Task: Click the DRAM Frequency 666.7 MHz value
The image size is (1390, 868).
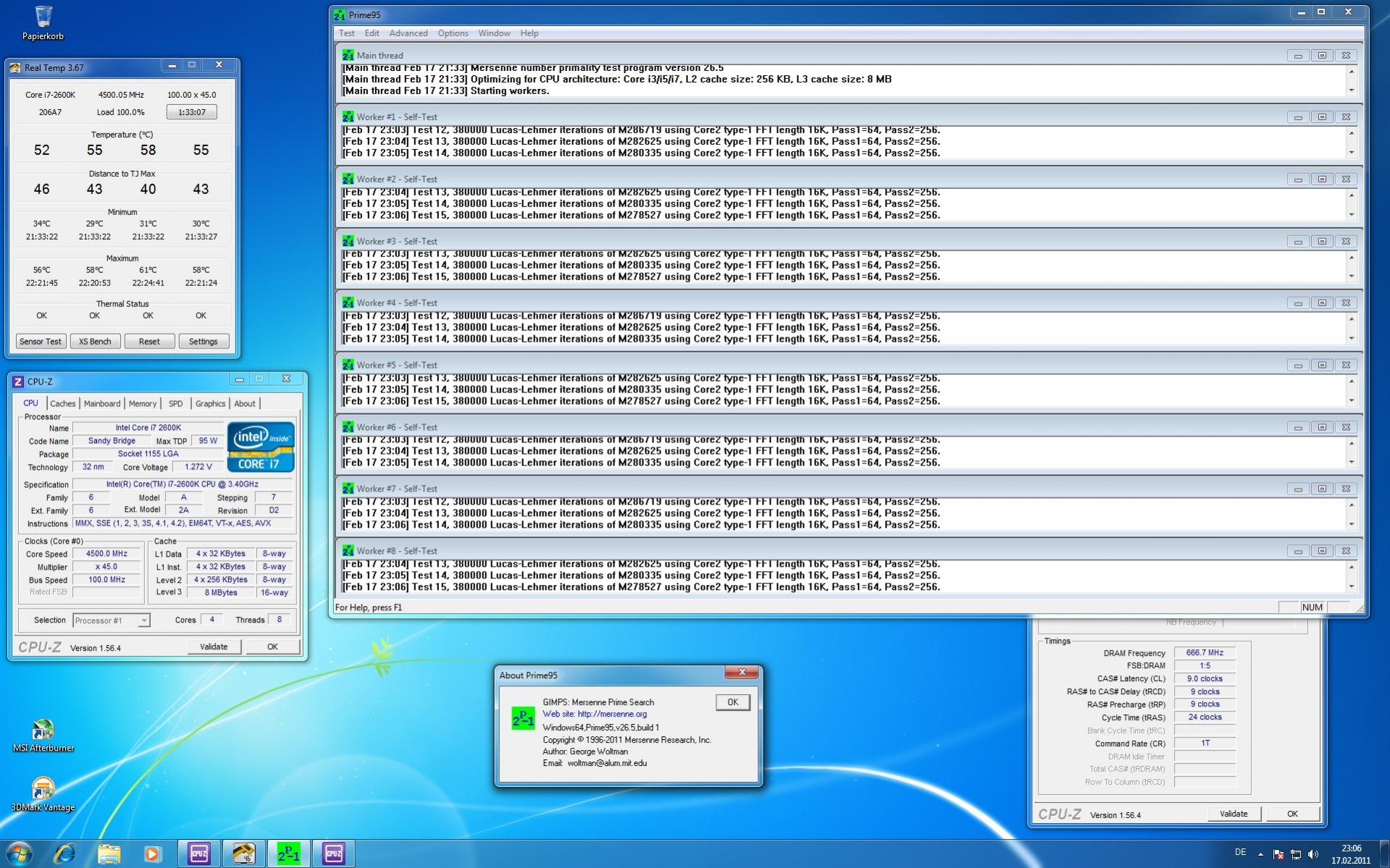Action: tap(1205, 653)
